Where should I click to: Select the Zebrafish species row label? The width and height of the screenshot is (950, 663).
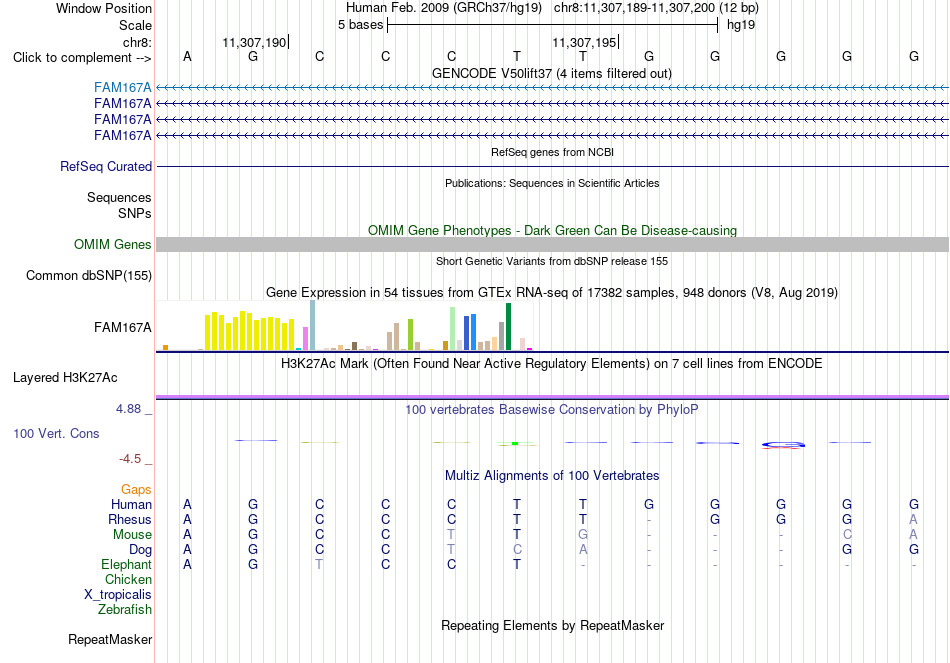(x=124, y=610)
